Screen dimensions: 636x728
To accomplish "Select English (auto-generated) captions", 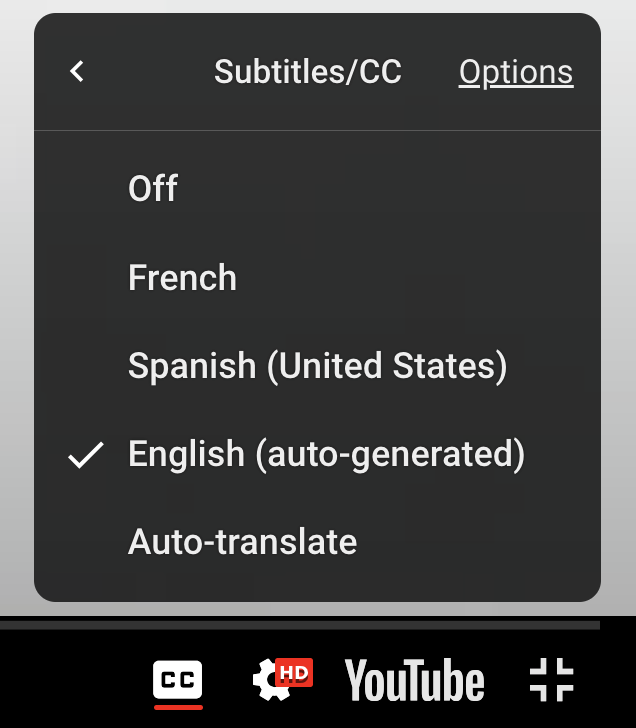I will tap(326, 454).
